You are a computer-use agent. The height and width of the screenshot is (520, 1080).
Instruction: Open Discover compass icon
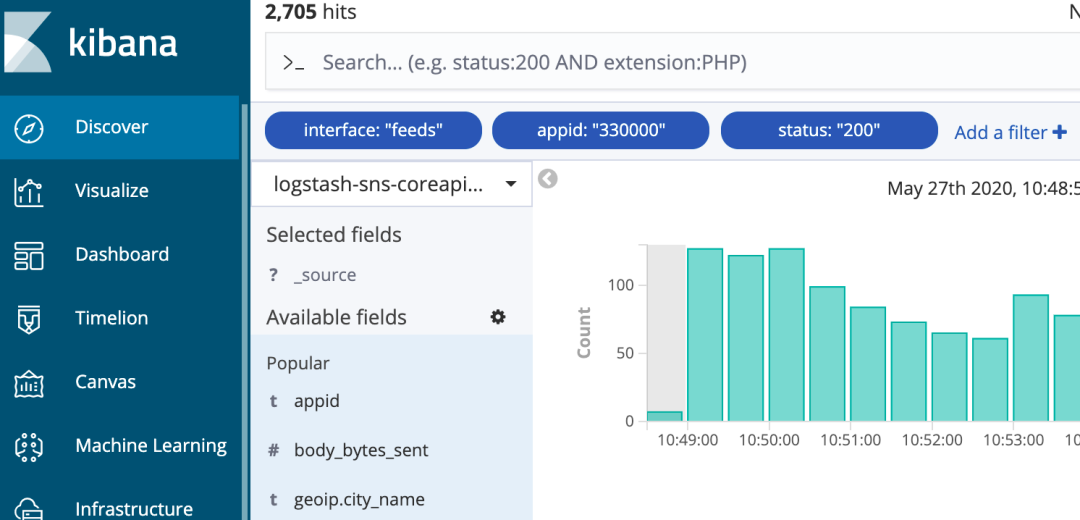tap(29, 128)
